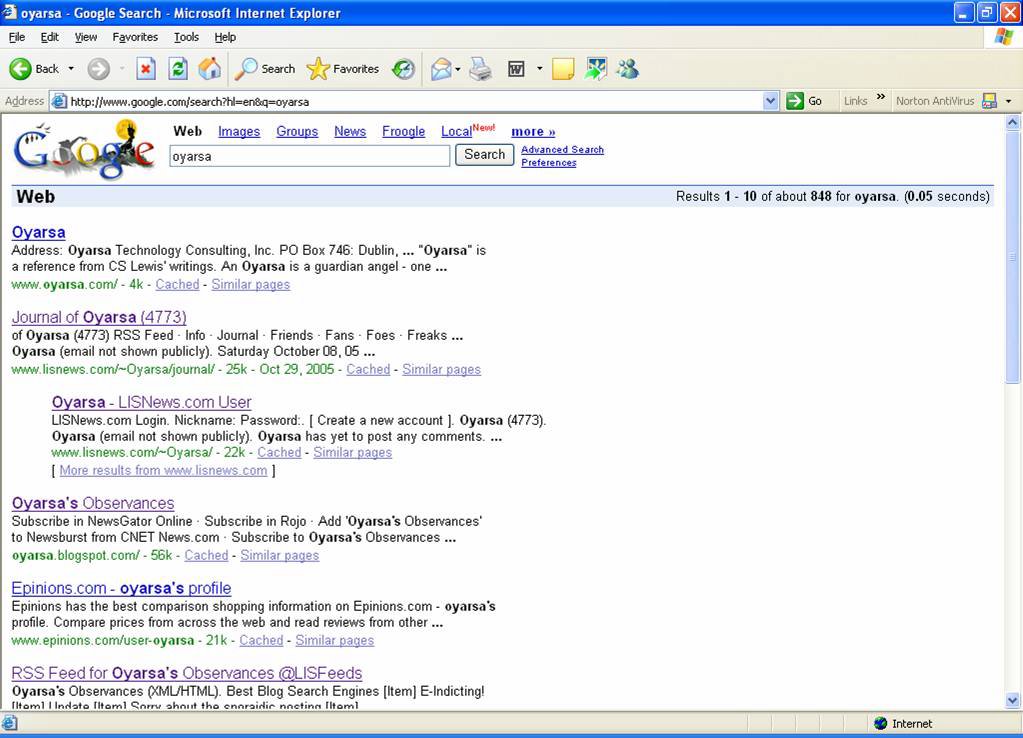Go back using the green Back arrow
The height and width of the screenshot is (738, 1023).
pos(20,69)
